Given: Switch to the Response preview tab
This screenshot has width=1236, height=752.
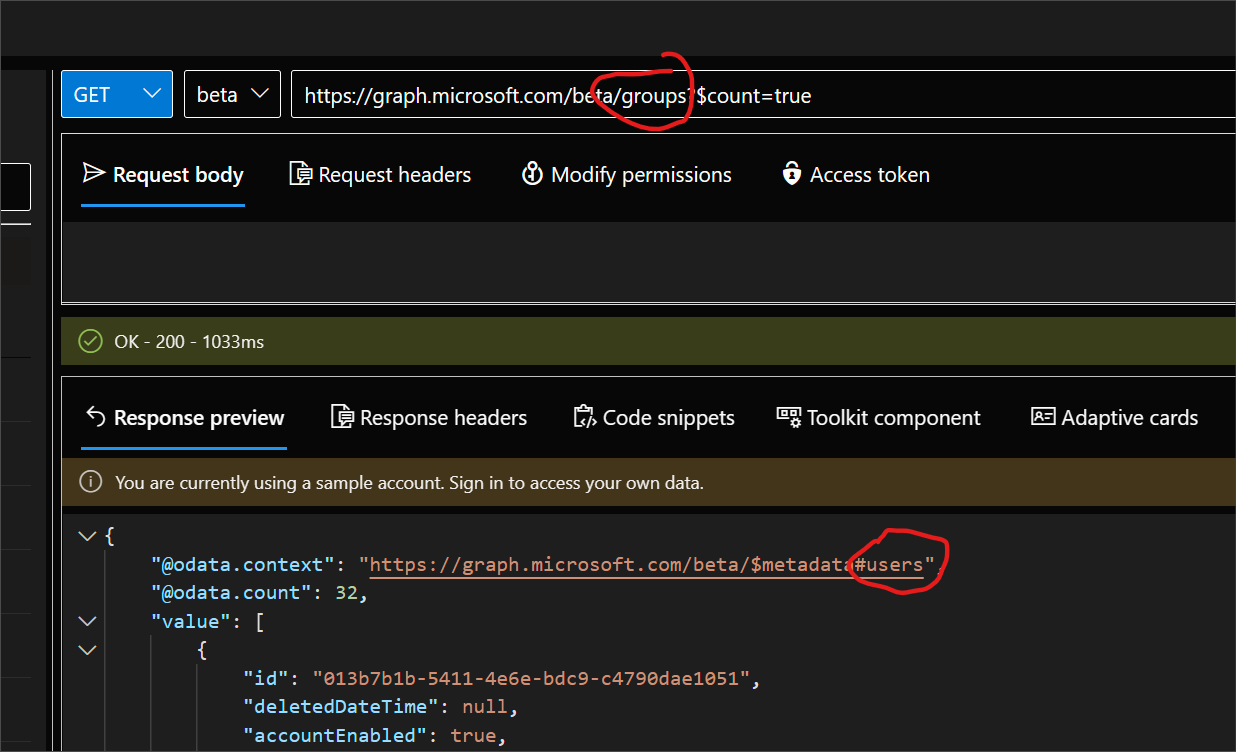Looking at the screenshot, I should (x=184, y=417).
